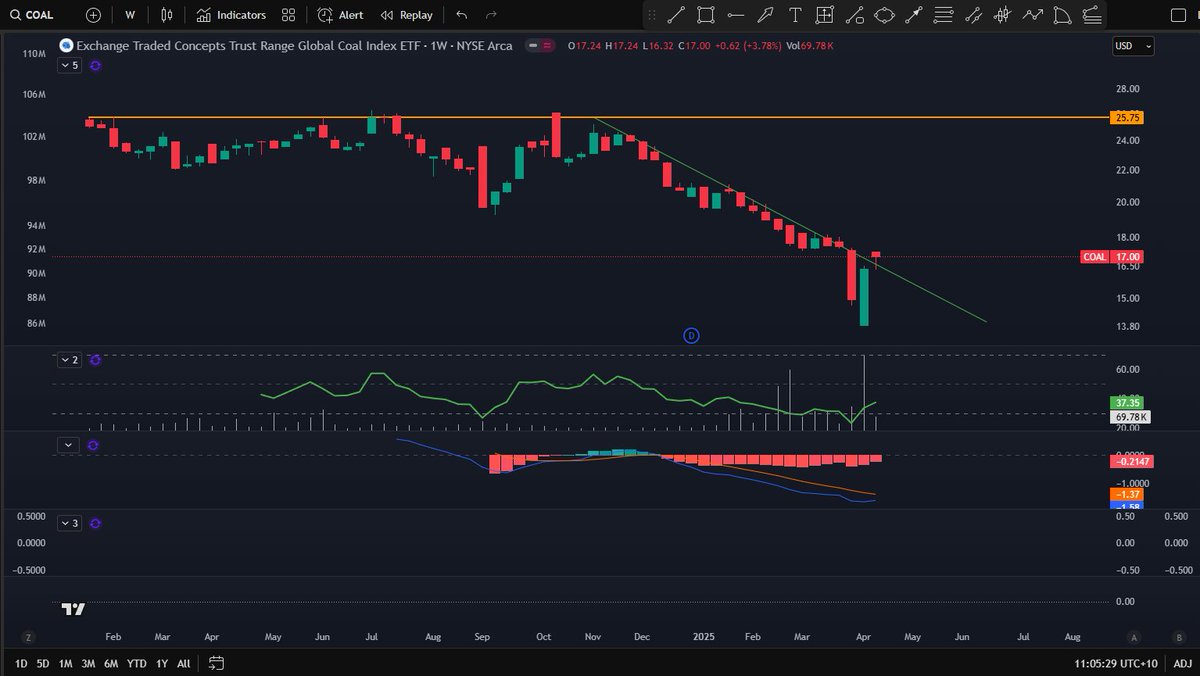Select the Horizontal Line drawing tool
Screen dimensions: 1200x676
point(736,15)
